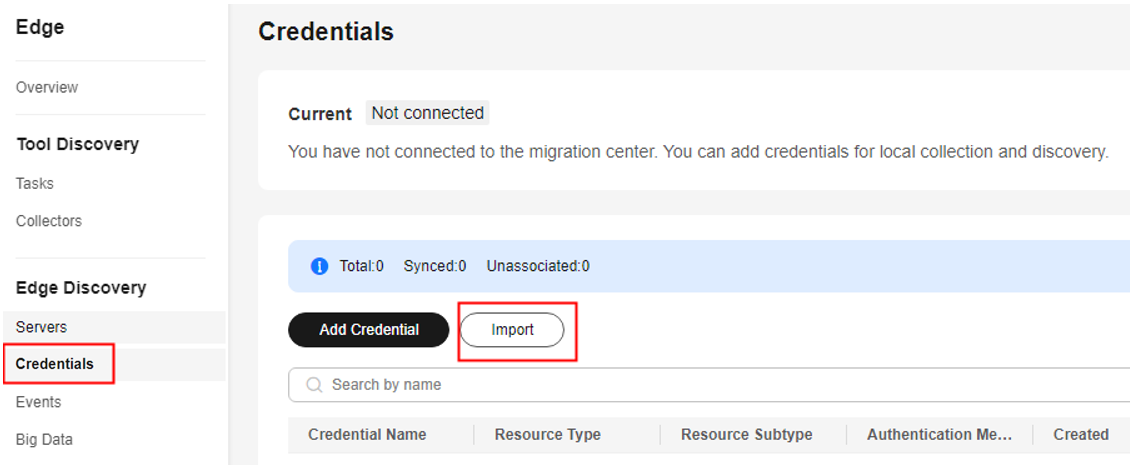Click the Resource Type column header

[x=548, y=435]
